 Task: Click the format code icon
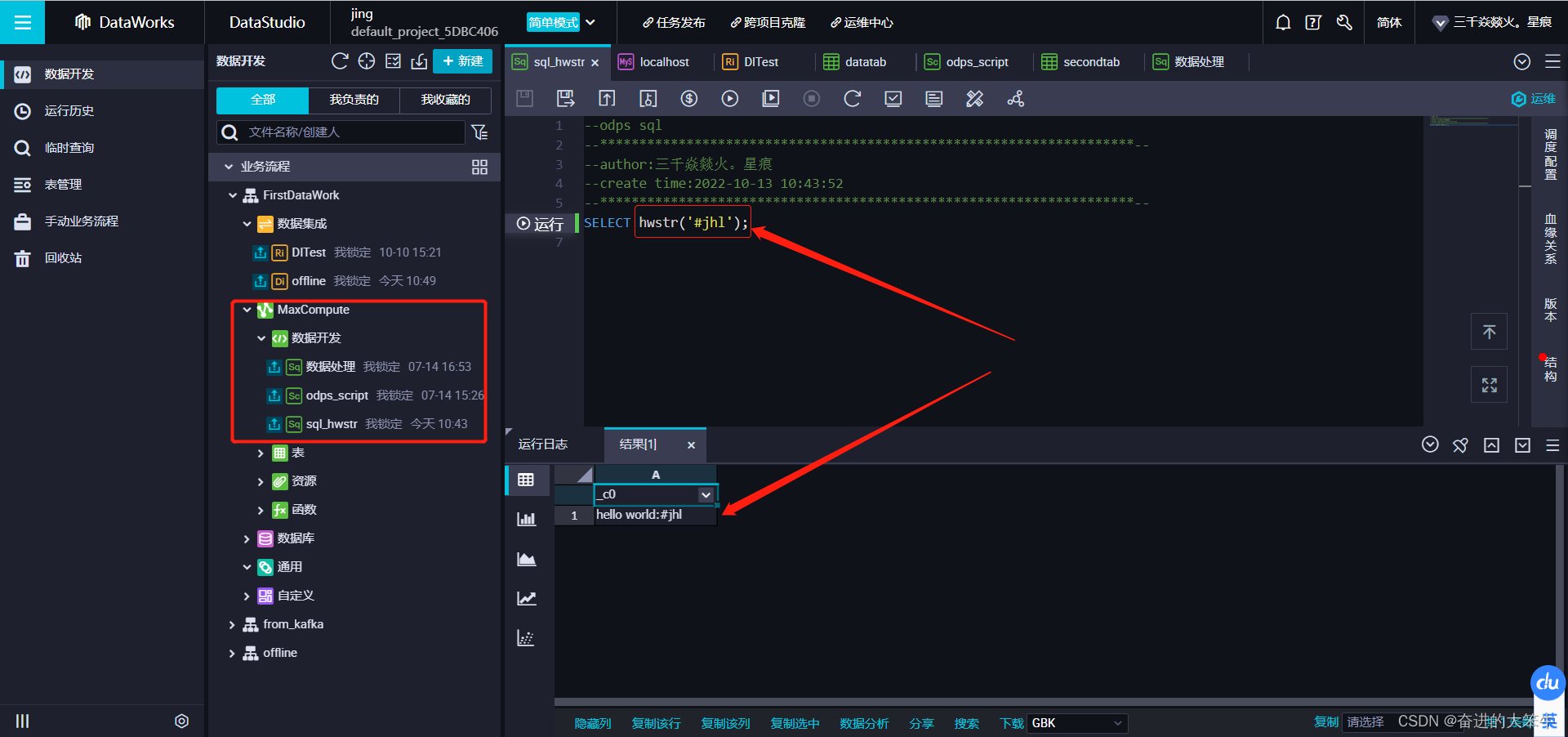934,99
